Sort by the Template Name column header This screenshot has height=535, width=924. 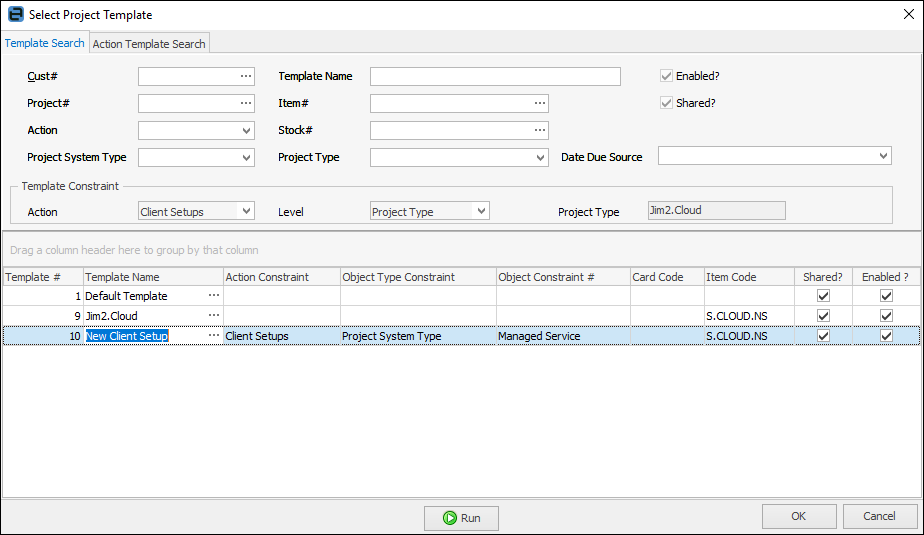(x=153, y=277)
